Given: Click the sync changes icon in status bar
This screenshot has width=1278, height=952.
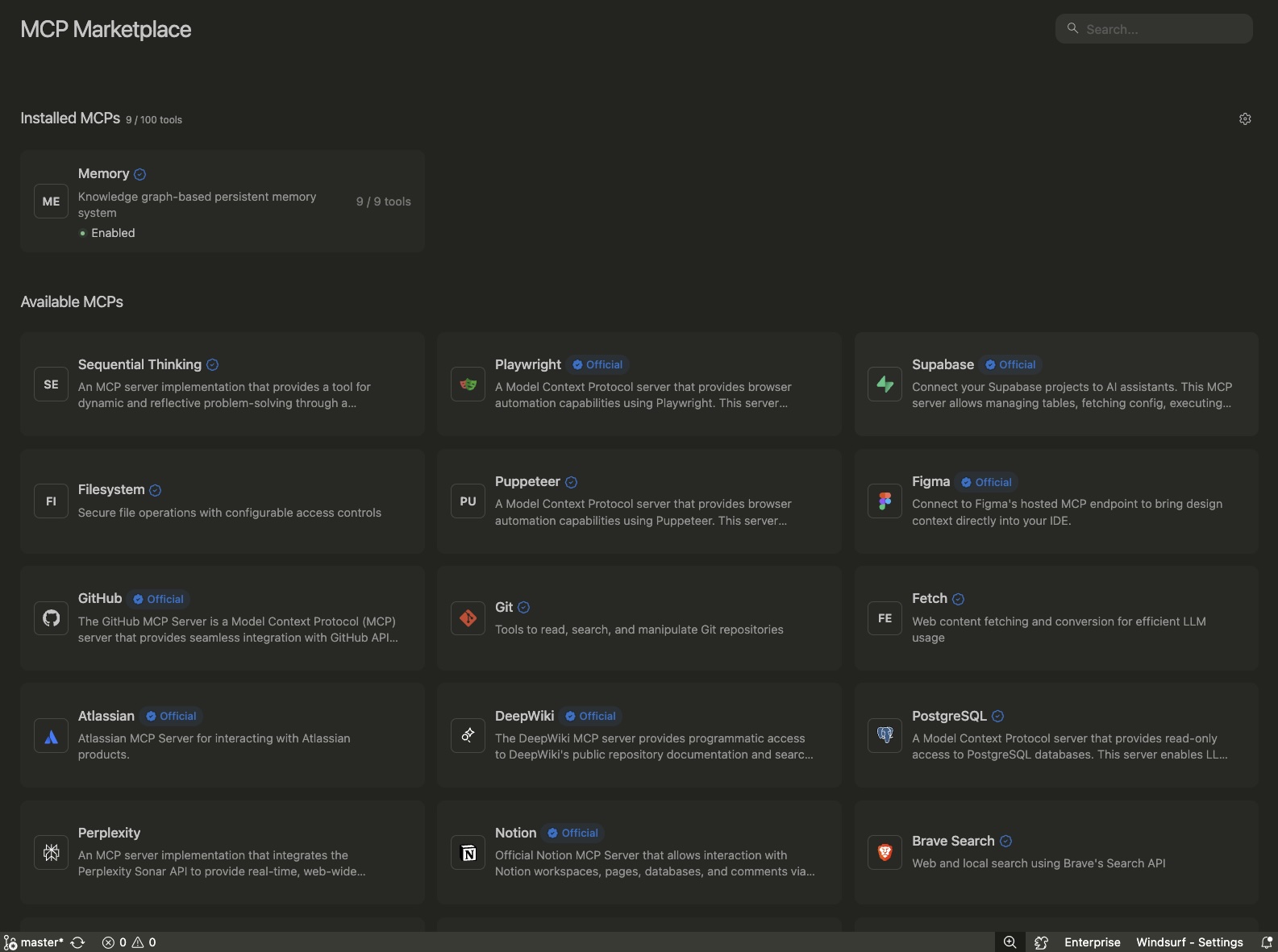Looking at the screenshot, I should tap(77, 942).
